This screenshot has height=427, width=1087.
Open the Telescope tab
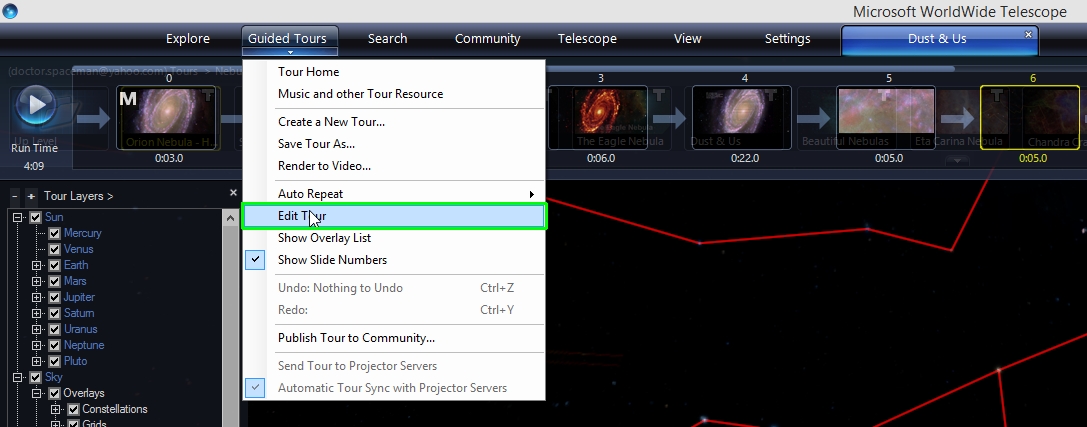(587, 39)
